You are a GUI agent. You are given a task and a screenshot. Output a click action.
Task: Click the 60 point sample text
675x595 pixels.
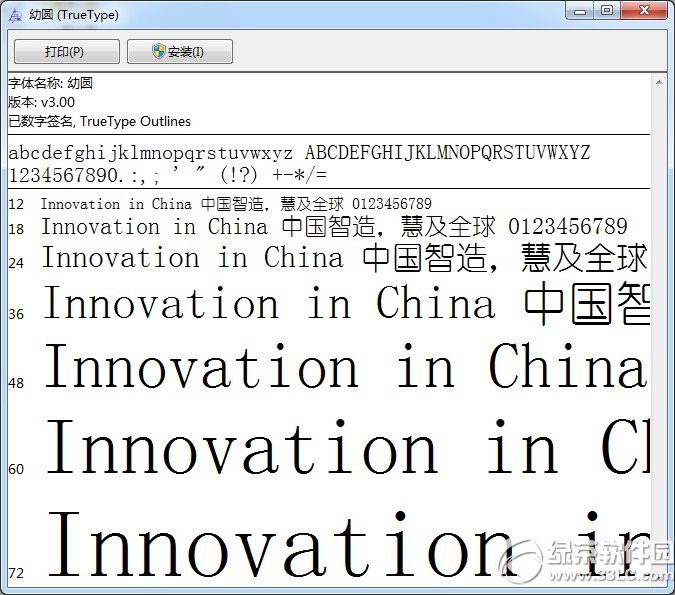[348, 446]
